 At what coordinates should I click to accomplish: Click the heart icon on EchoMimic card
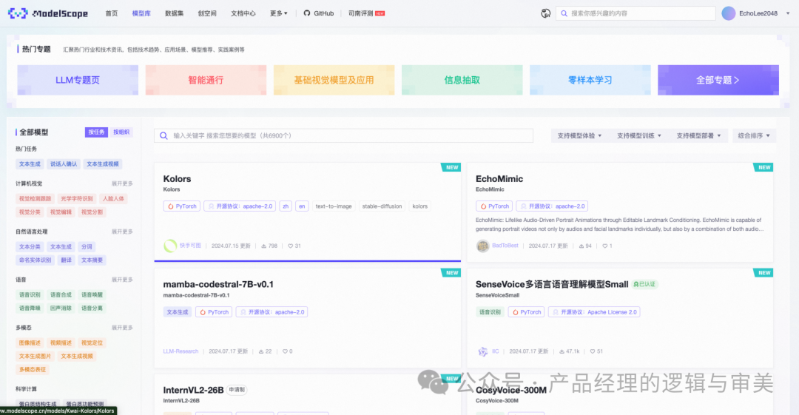(605, 246)
